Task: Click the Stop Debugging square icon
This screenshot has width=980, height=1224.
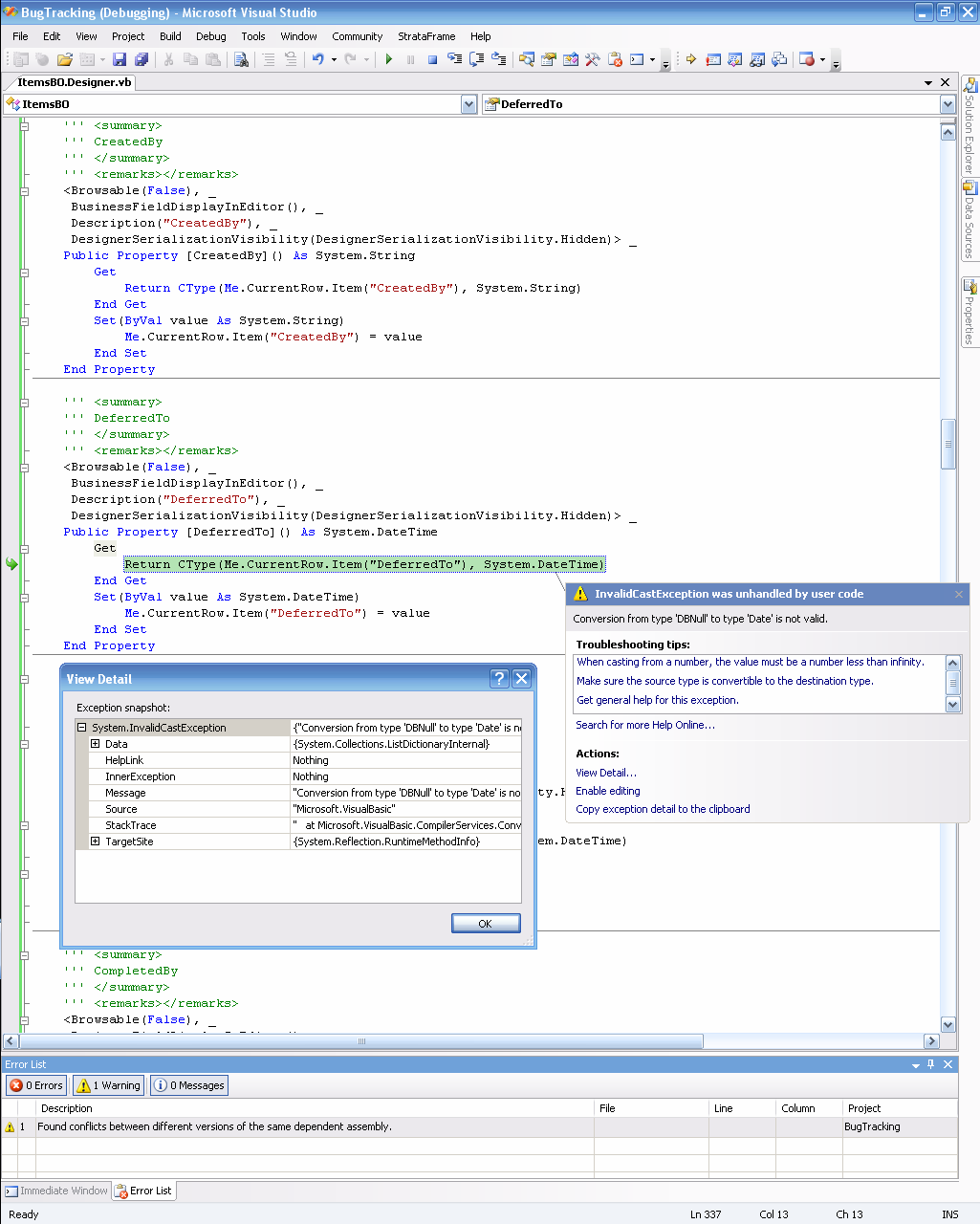Action: 432,59
